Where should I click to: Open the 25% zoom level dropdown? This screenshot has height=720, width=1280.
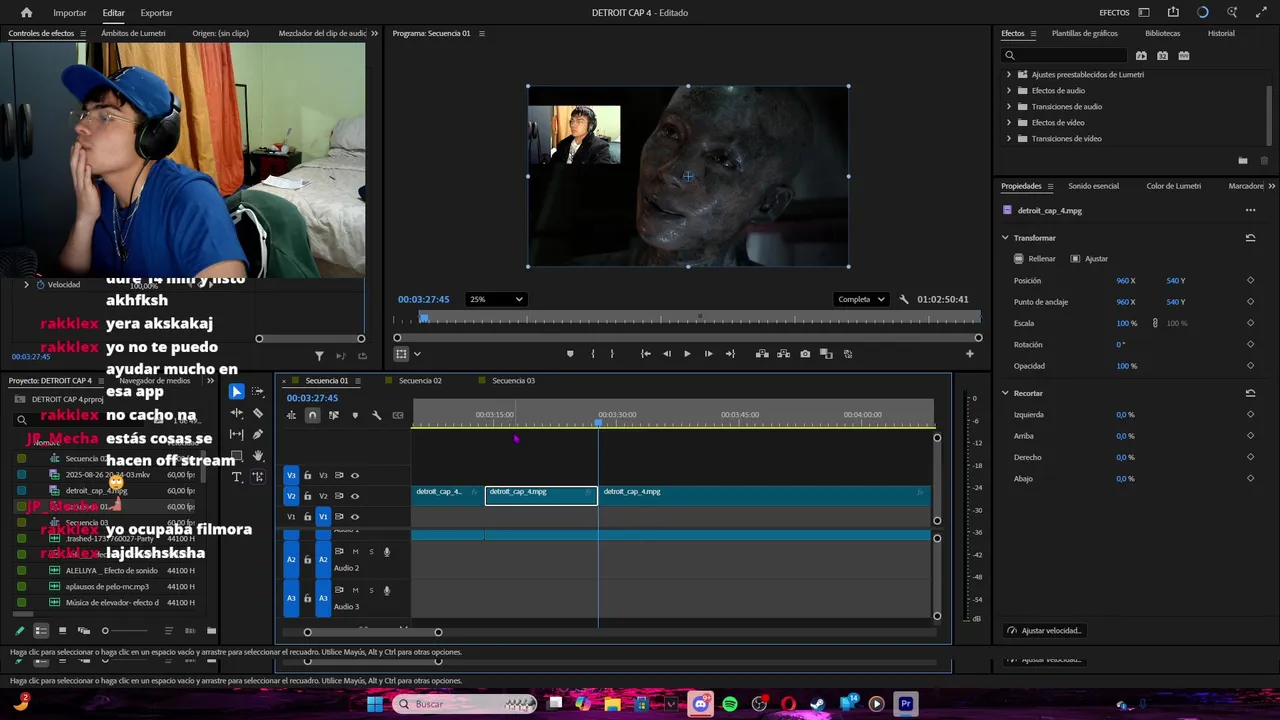pos(496,299)
